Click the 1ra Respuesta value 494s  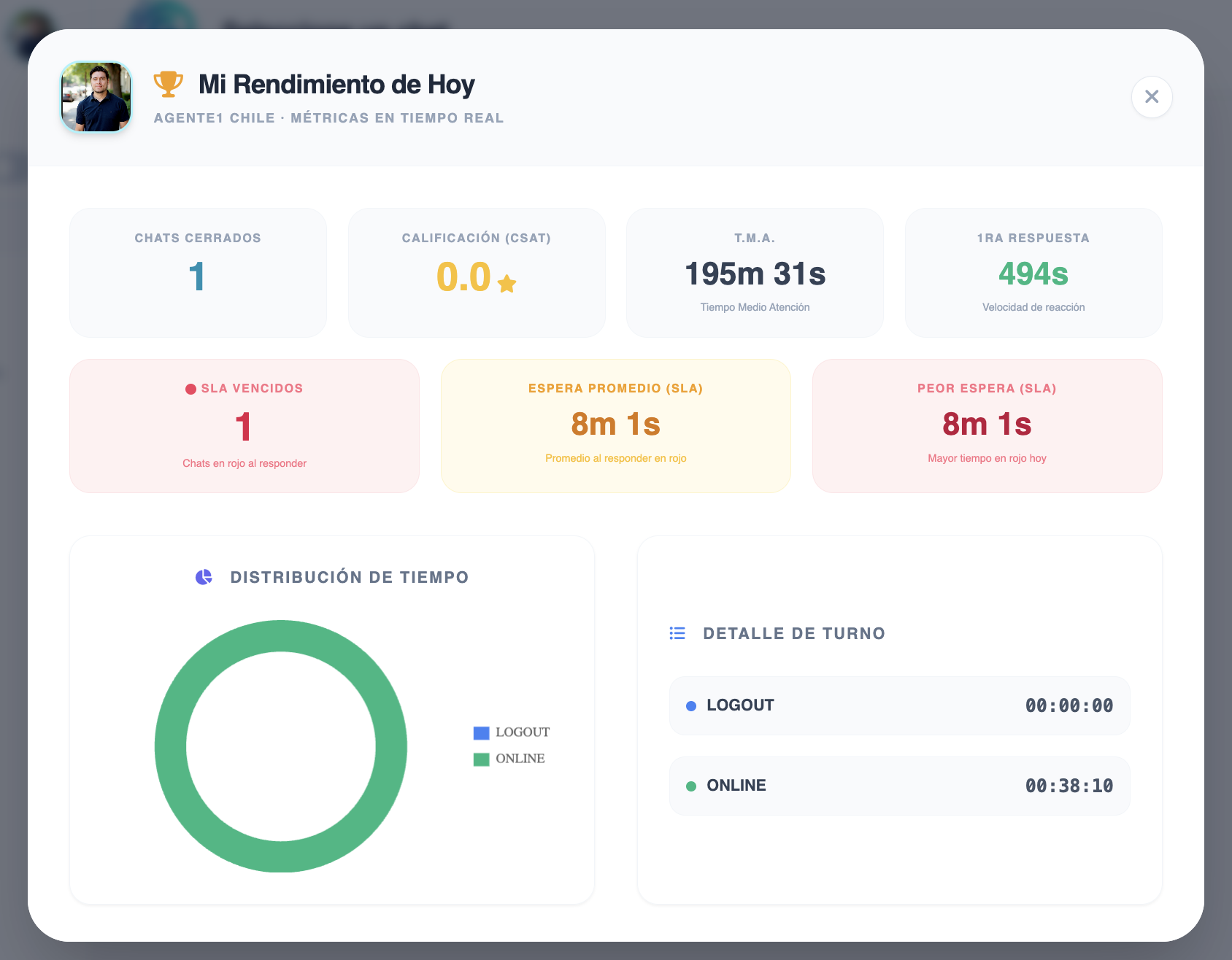pyautogui.click(x=1033, y=274)
